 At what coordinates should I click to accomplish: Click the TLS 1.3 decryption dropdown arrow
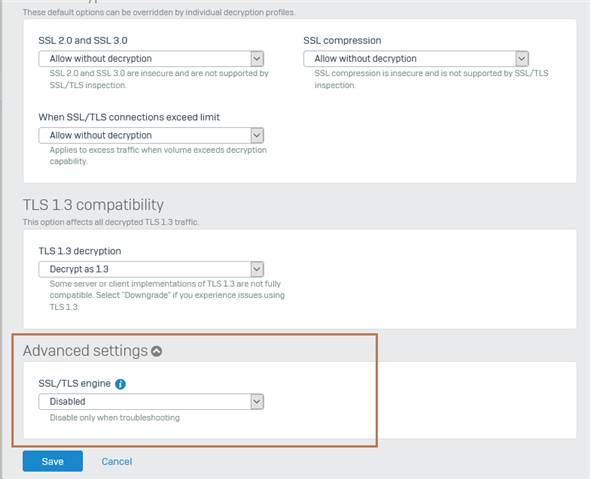pyautogui.click(x=257, y=269)
